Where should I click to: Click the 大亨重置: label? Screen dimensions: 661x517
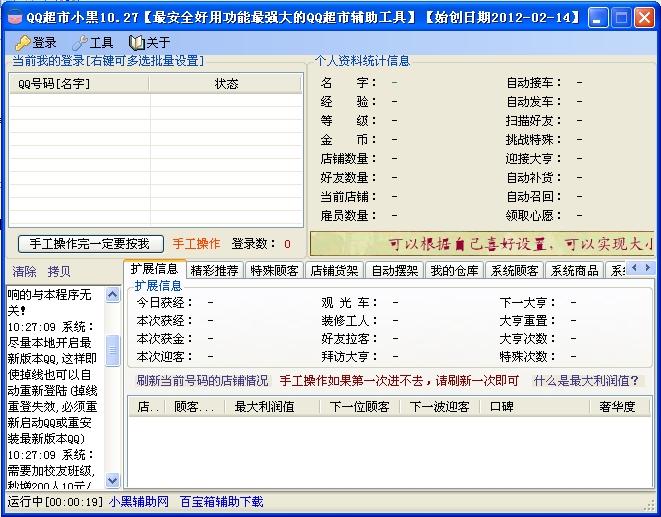[x=528, y=321]
